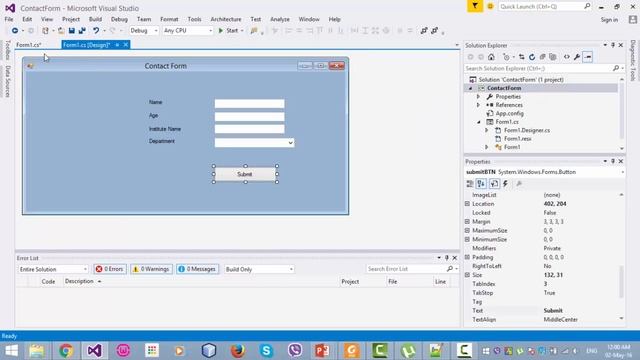Click Solution Explorer Show All Files icon
640x360 pixels.
click(x=553, y=57)
